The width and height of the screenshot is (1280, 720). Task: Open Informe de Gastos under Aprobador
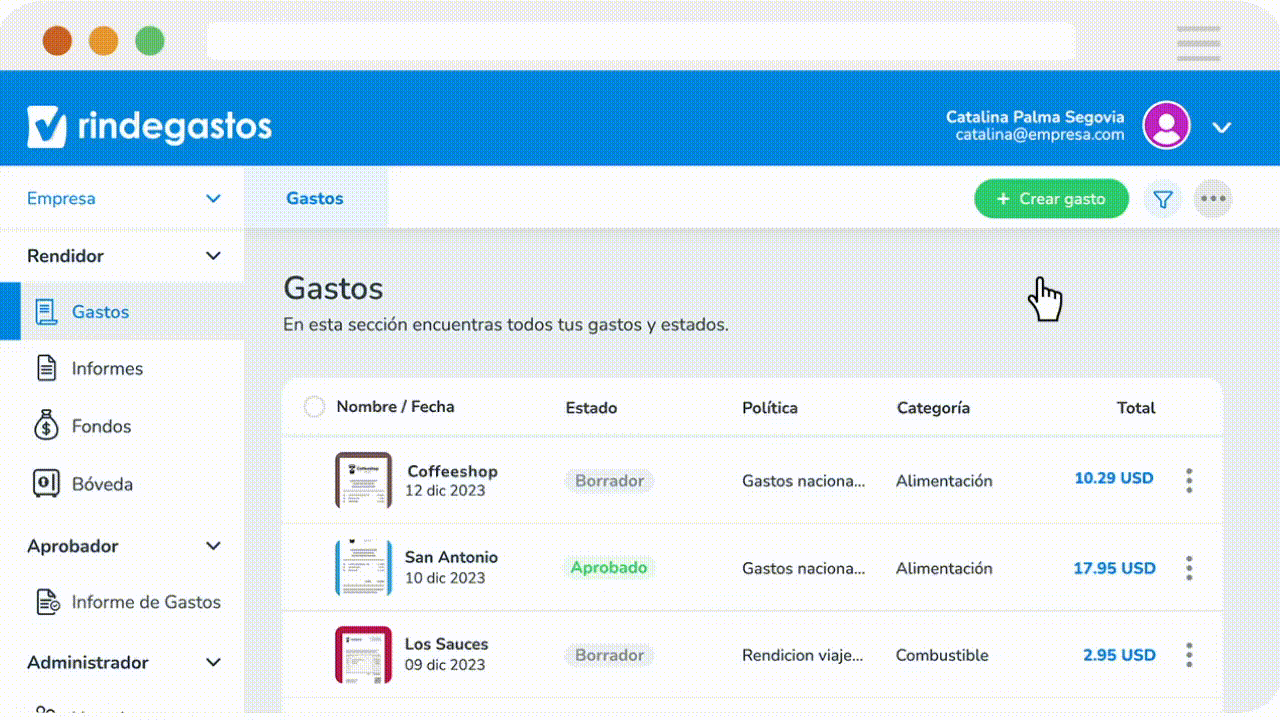pyautogui.click(x=146, y=602)
